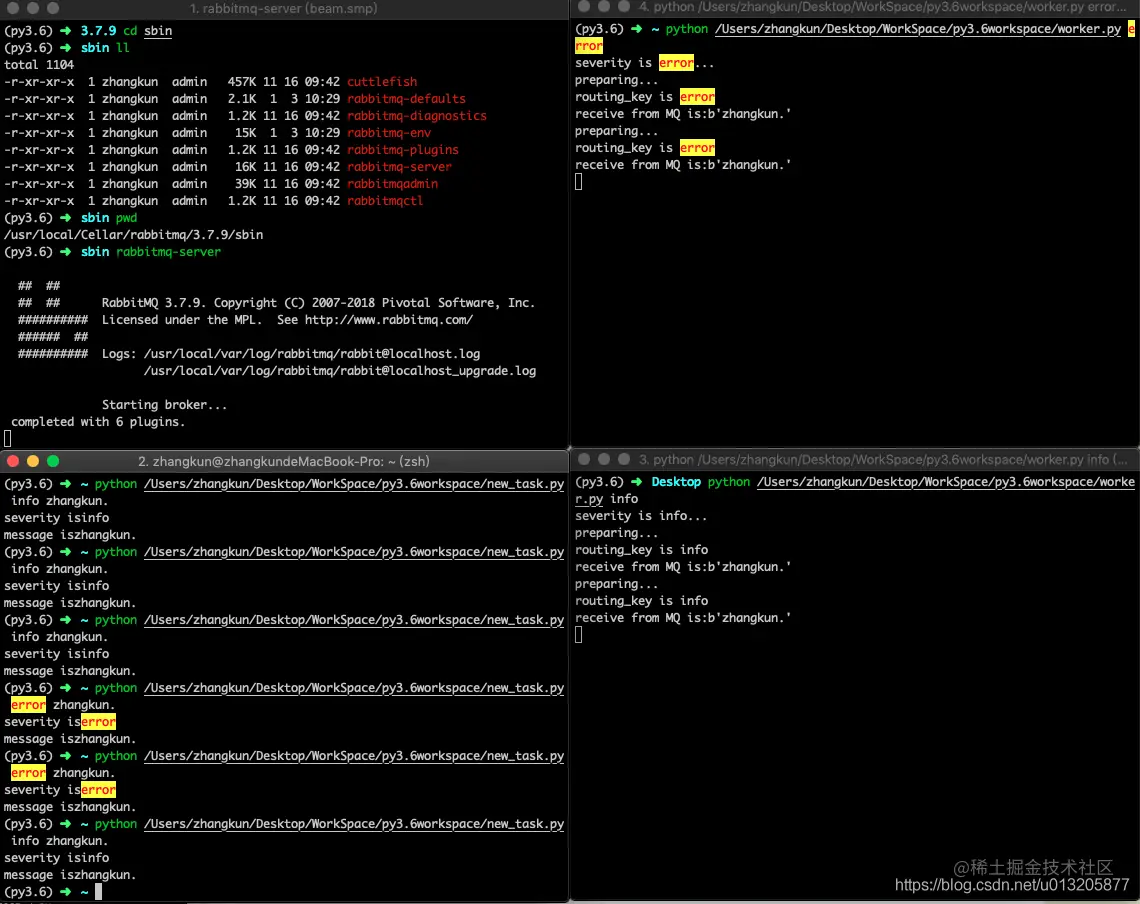Click the 39K file size value
The image size is (1140, 904).
pos(245,184)
